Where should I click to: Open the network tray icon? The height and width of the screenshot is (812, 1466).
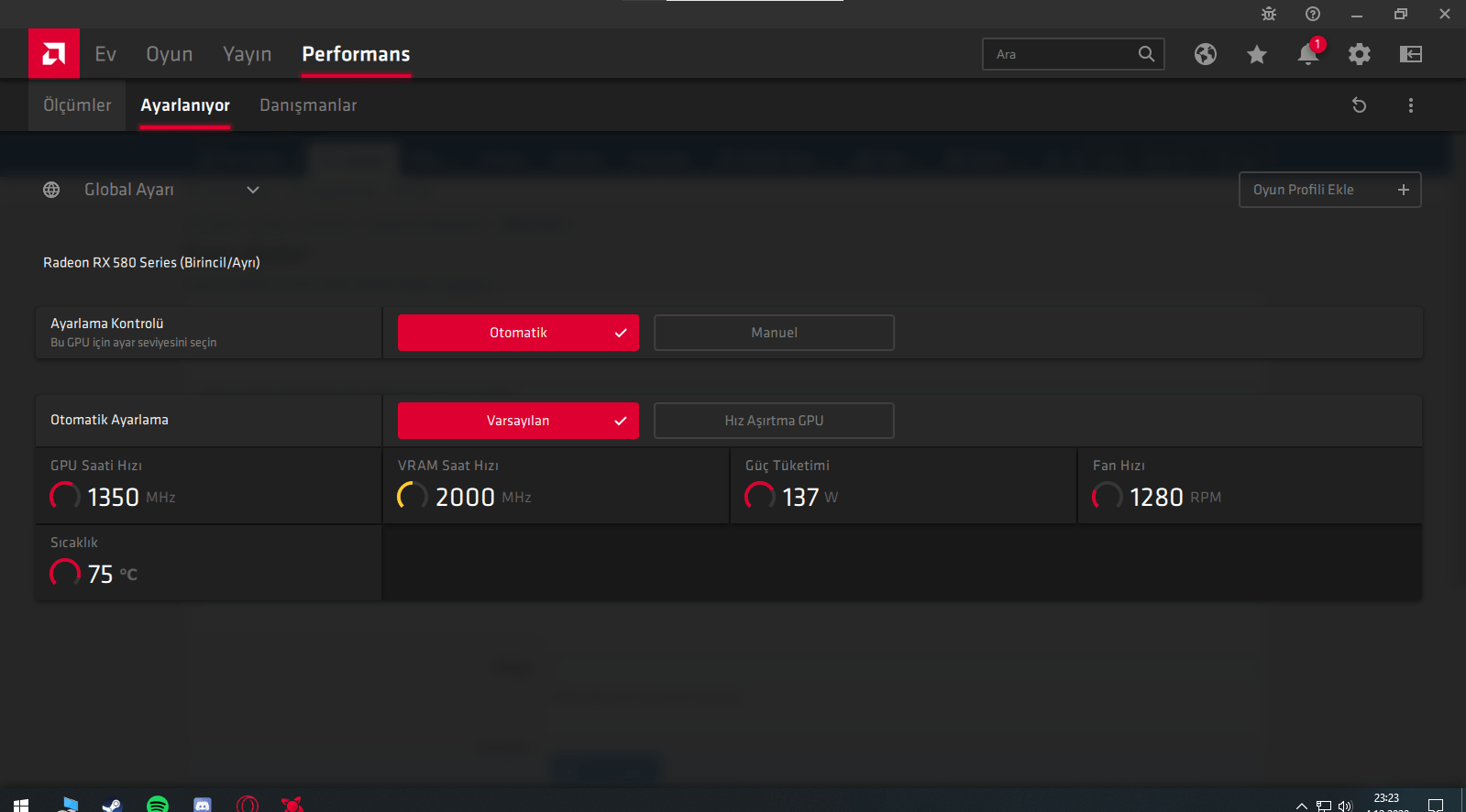[x=1323, y=807]
